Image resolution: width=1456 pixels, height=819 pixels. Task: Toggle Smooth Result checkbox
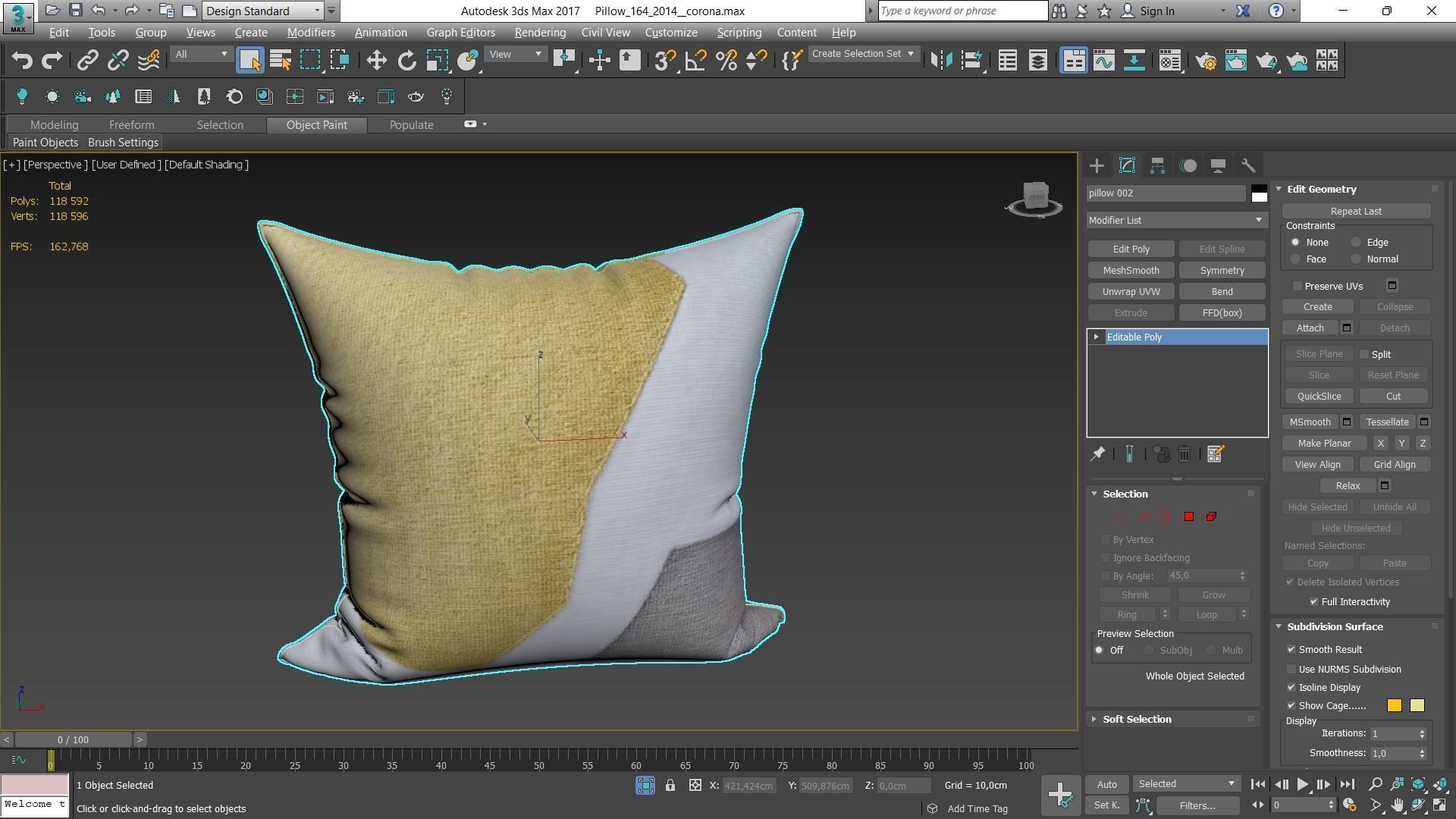(1291, 650)
